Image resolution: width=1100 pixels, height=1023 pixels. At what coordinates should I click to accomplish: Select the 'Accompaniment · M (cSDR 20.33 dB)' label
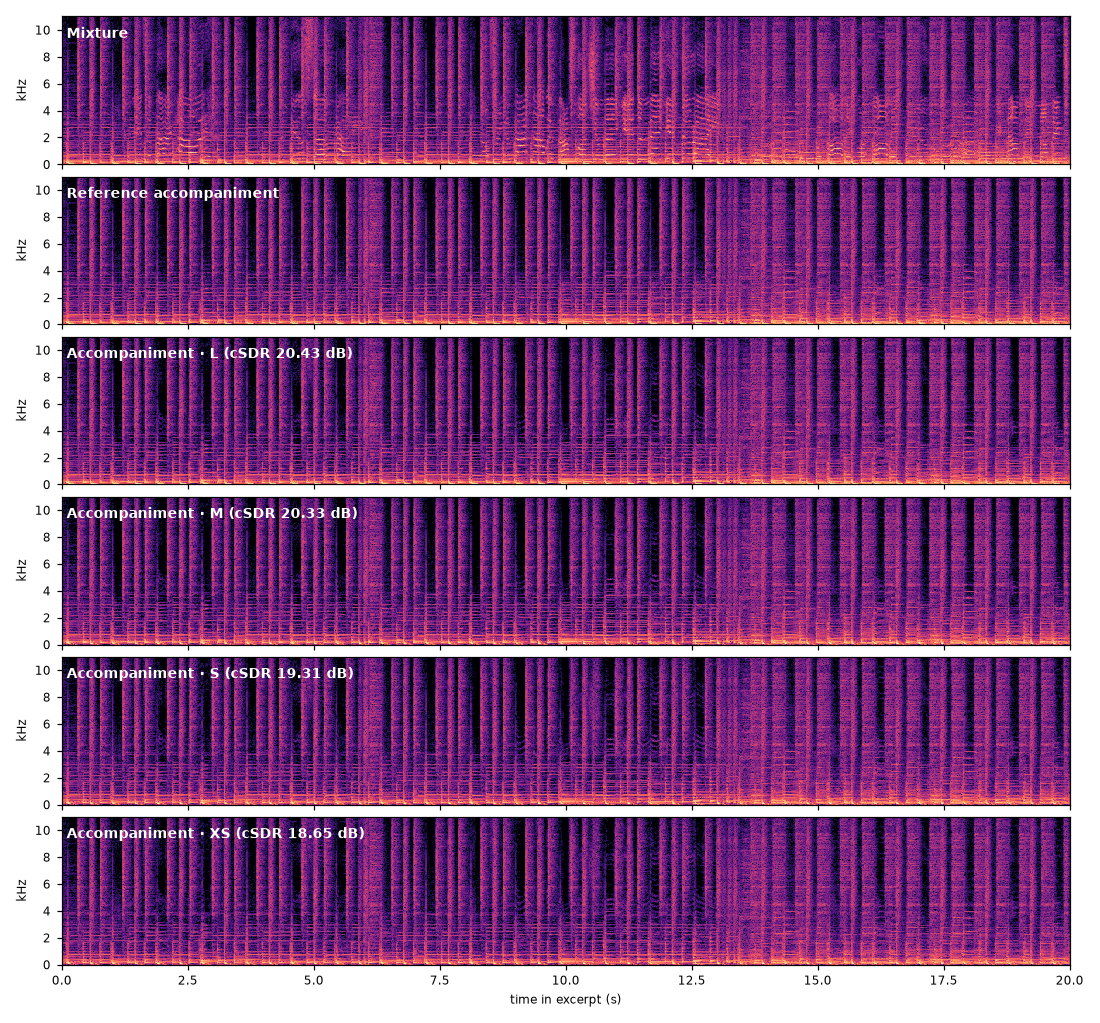(x=212, y=513)
